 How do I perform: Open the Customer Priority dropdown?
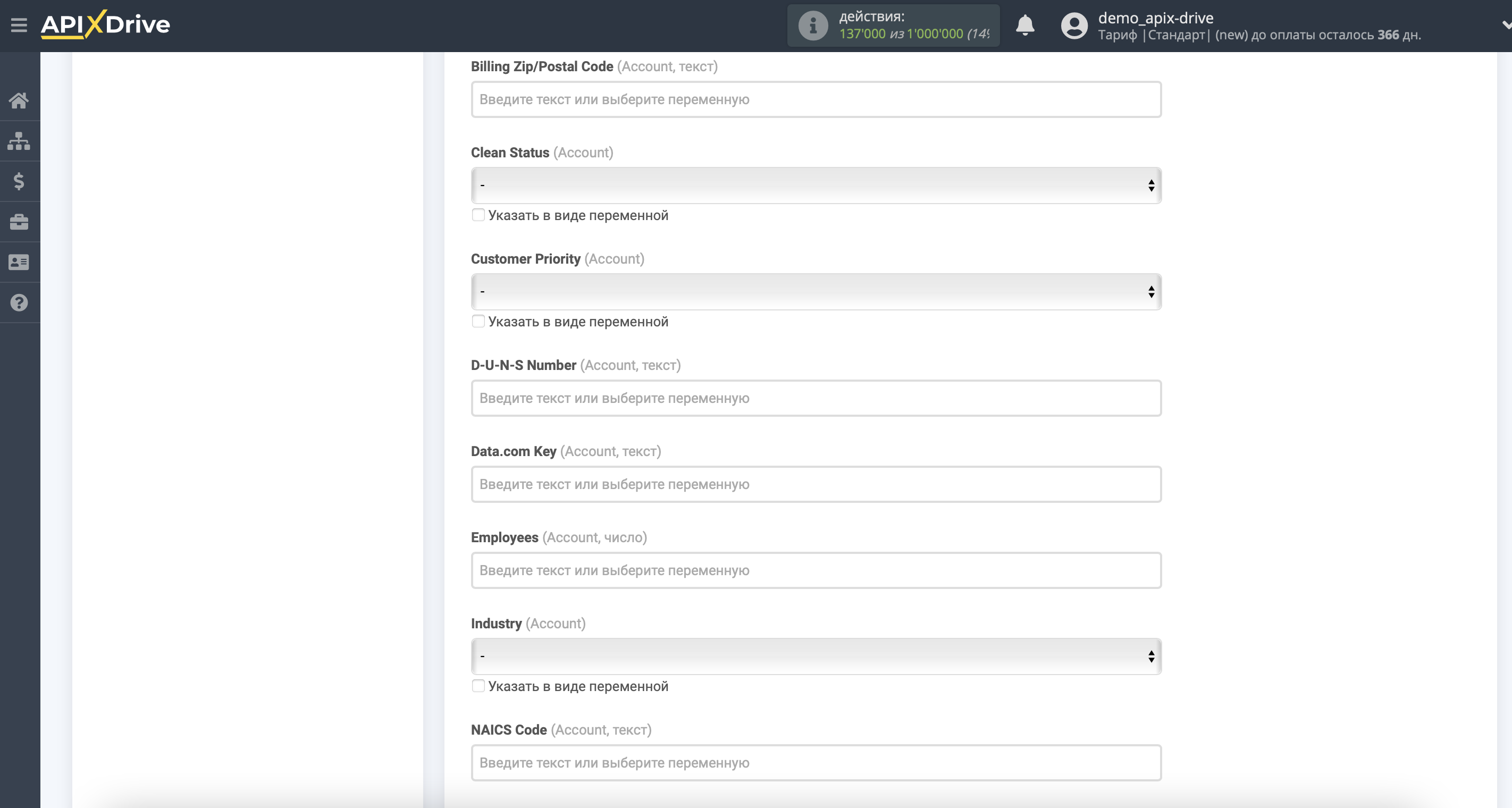816,292
